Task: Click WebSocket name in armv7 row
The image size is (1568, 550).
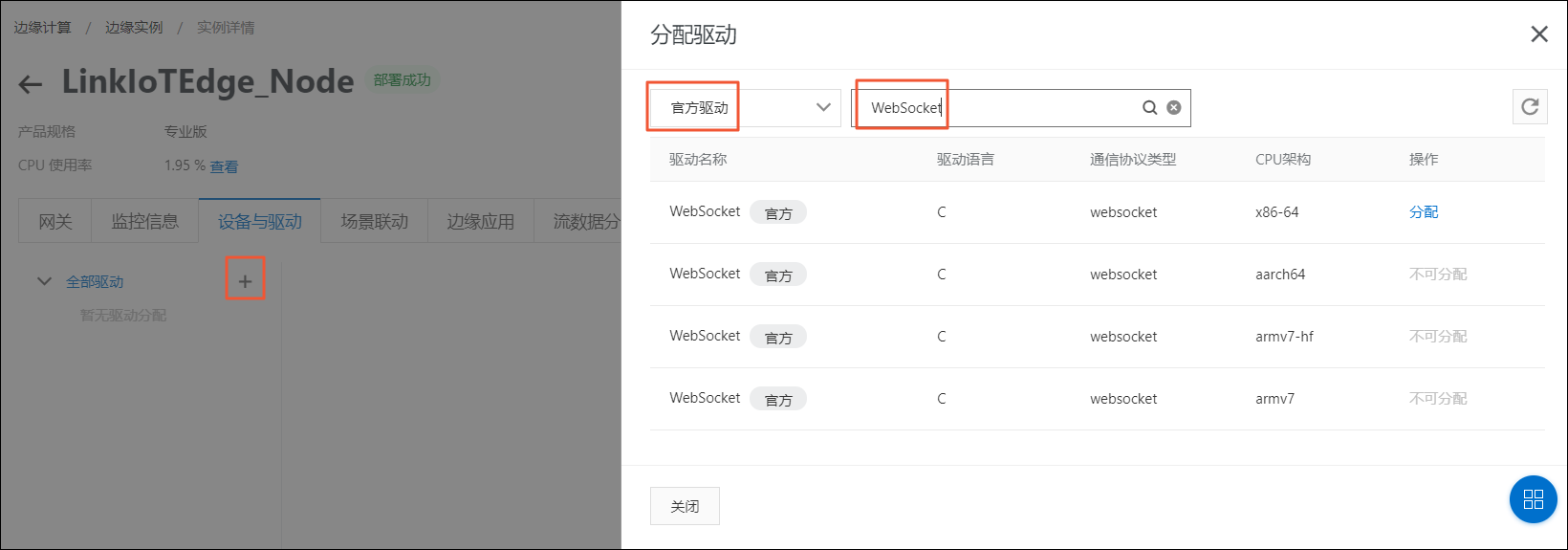Action: click(x=705, y=398)
